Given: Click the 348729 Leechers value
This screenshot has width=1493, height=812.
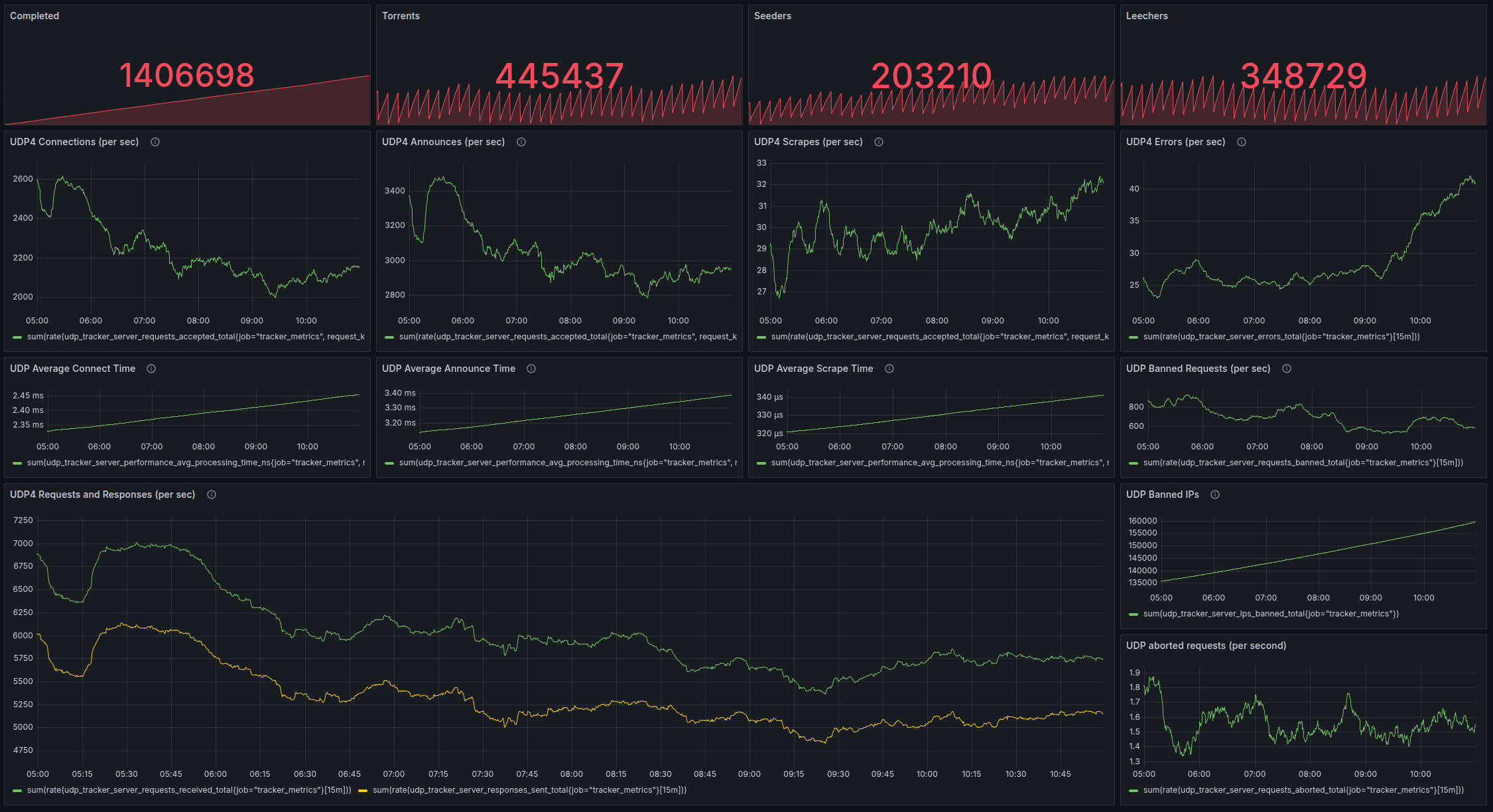Looking at the screenshot, I should (1303, 76).
